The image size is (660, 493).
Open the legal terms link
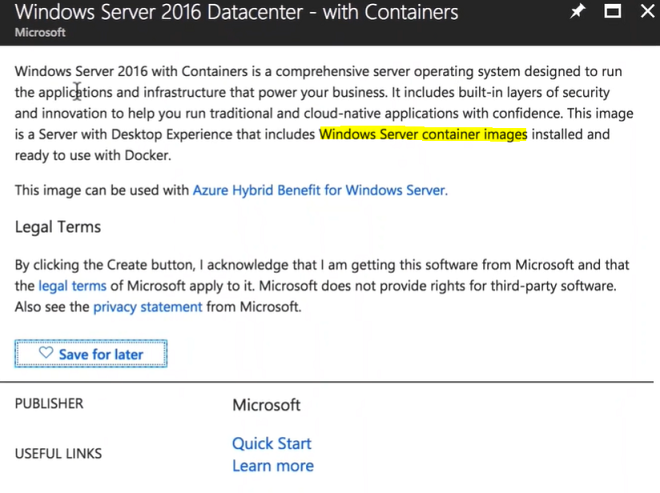pos(72,286)
